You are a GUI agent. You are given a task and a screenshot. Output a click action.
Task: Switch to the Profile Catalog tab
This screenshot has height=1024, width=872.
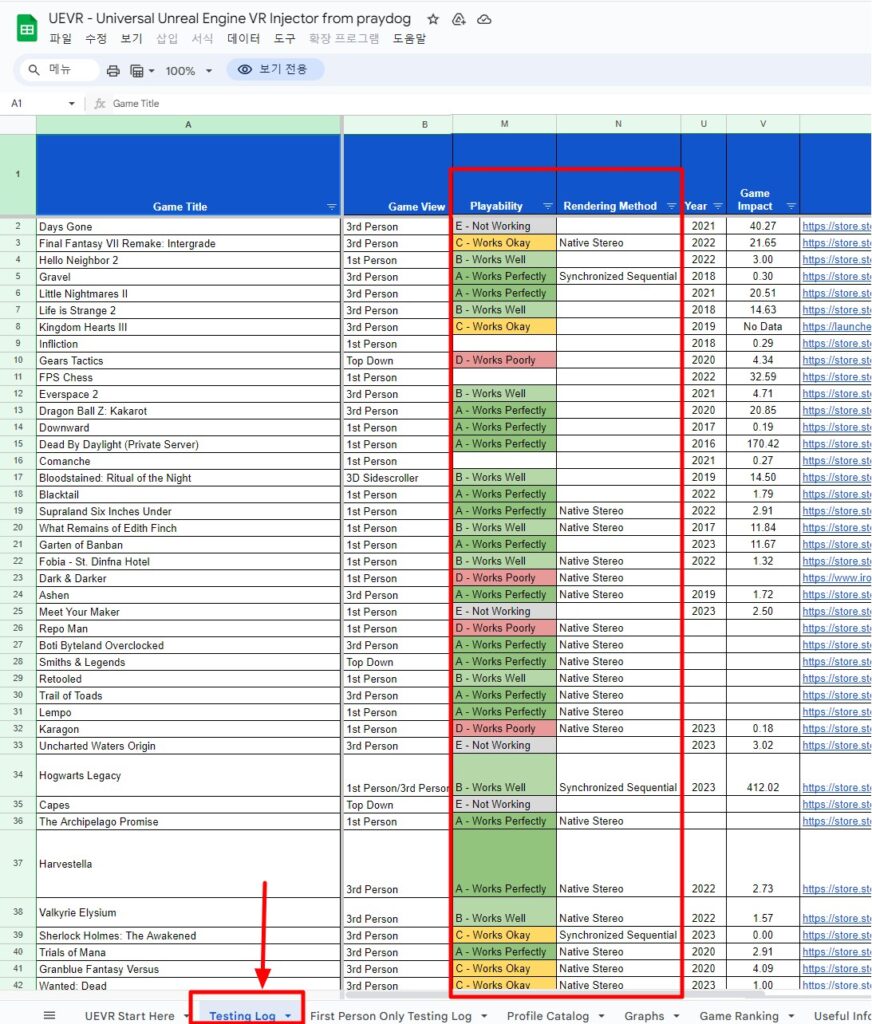[547, 1016]
